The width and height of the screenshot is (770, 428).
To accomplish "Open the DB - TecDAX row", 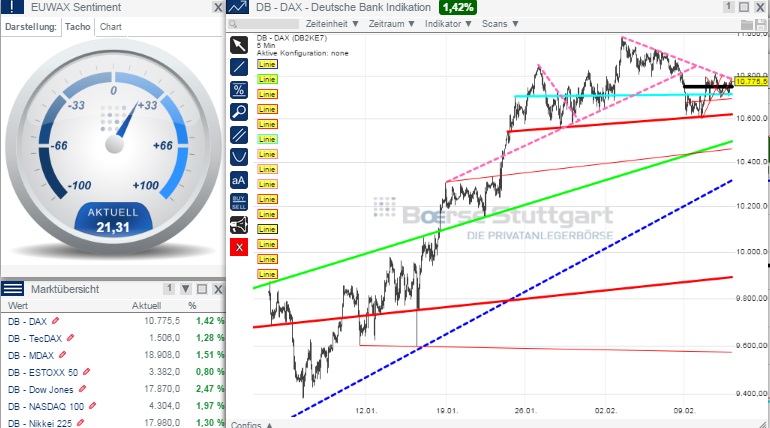I will point(113,338).
